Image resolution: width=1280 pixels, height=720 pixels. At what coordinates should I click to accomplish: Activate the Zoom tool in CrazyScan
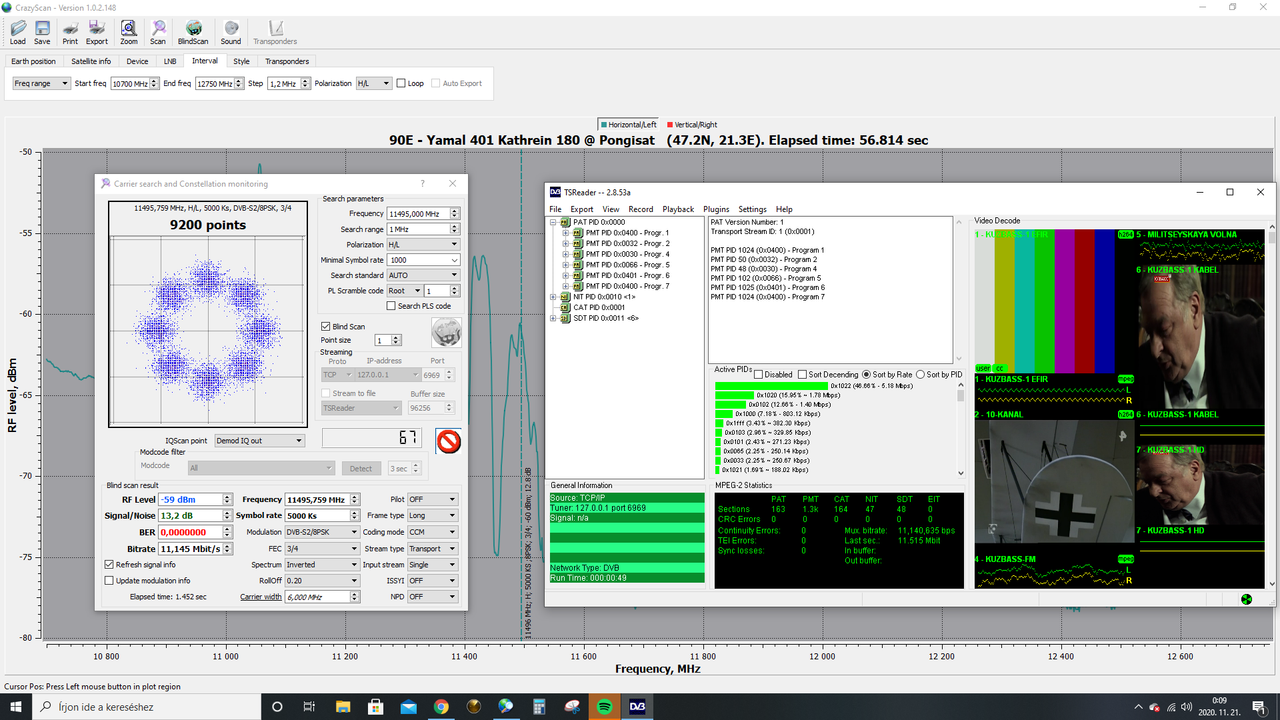click(x=129, y=33)
